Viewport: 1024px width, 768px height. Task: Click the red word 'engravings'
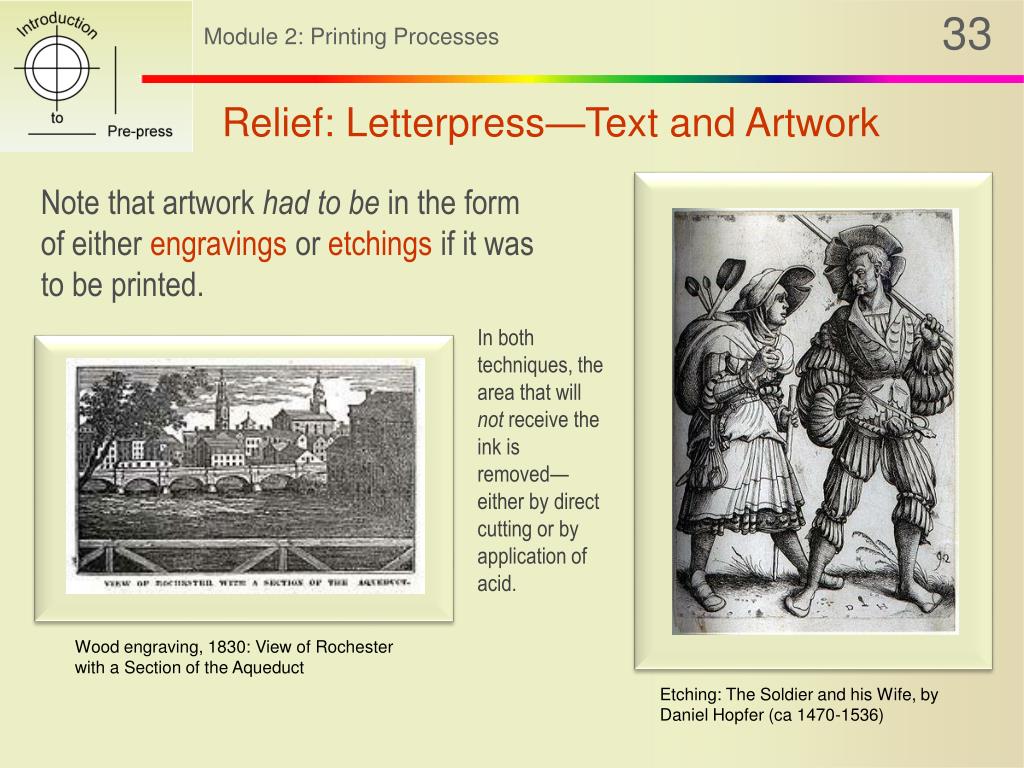tap(218, 244)
